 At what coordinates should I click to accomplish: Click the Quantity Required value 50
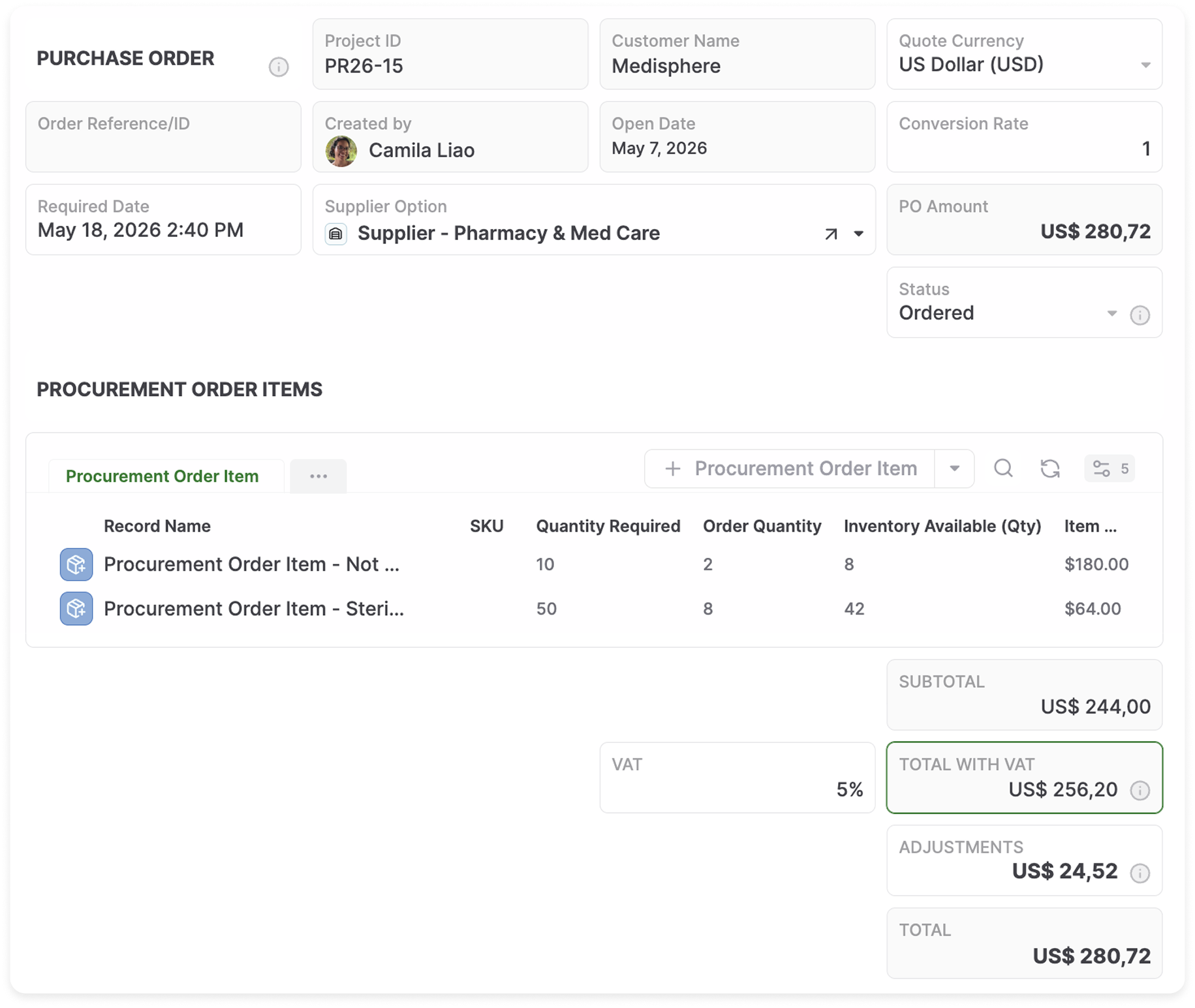click(546, 609)
